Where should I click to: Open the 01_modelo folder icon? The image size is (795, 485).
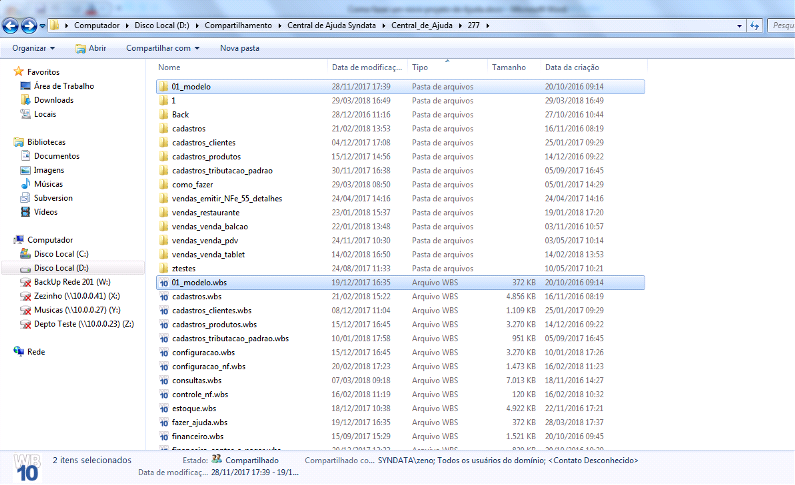164,87
